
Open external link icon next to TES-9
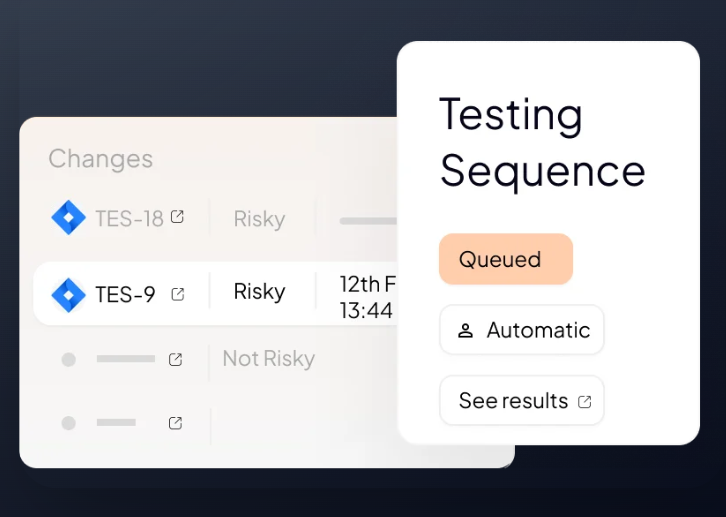178,294
